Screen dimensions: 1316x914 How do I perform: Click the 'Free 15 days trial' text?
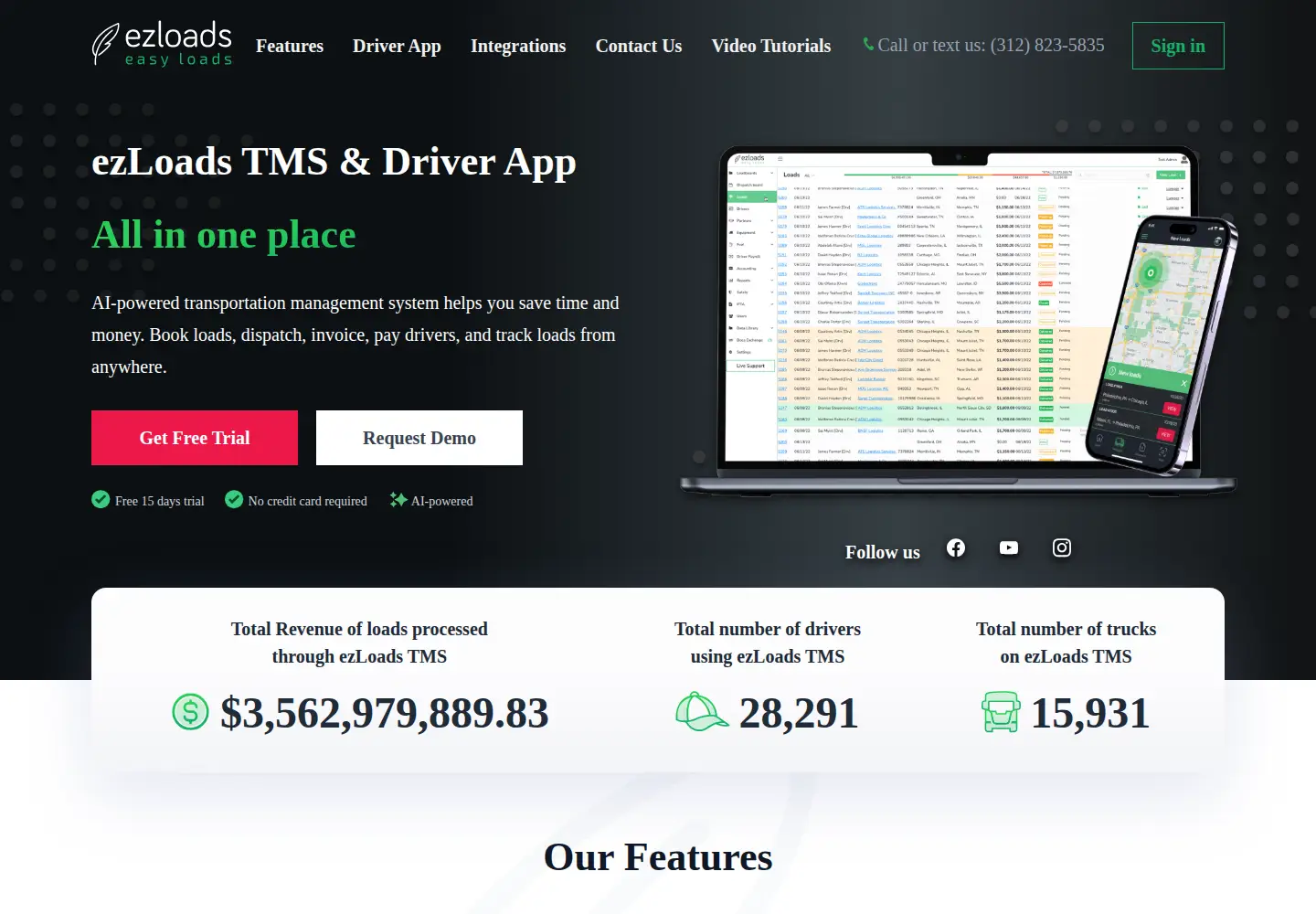click(x=160, y=501)
